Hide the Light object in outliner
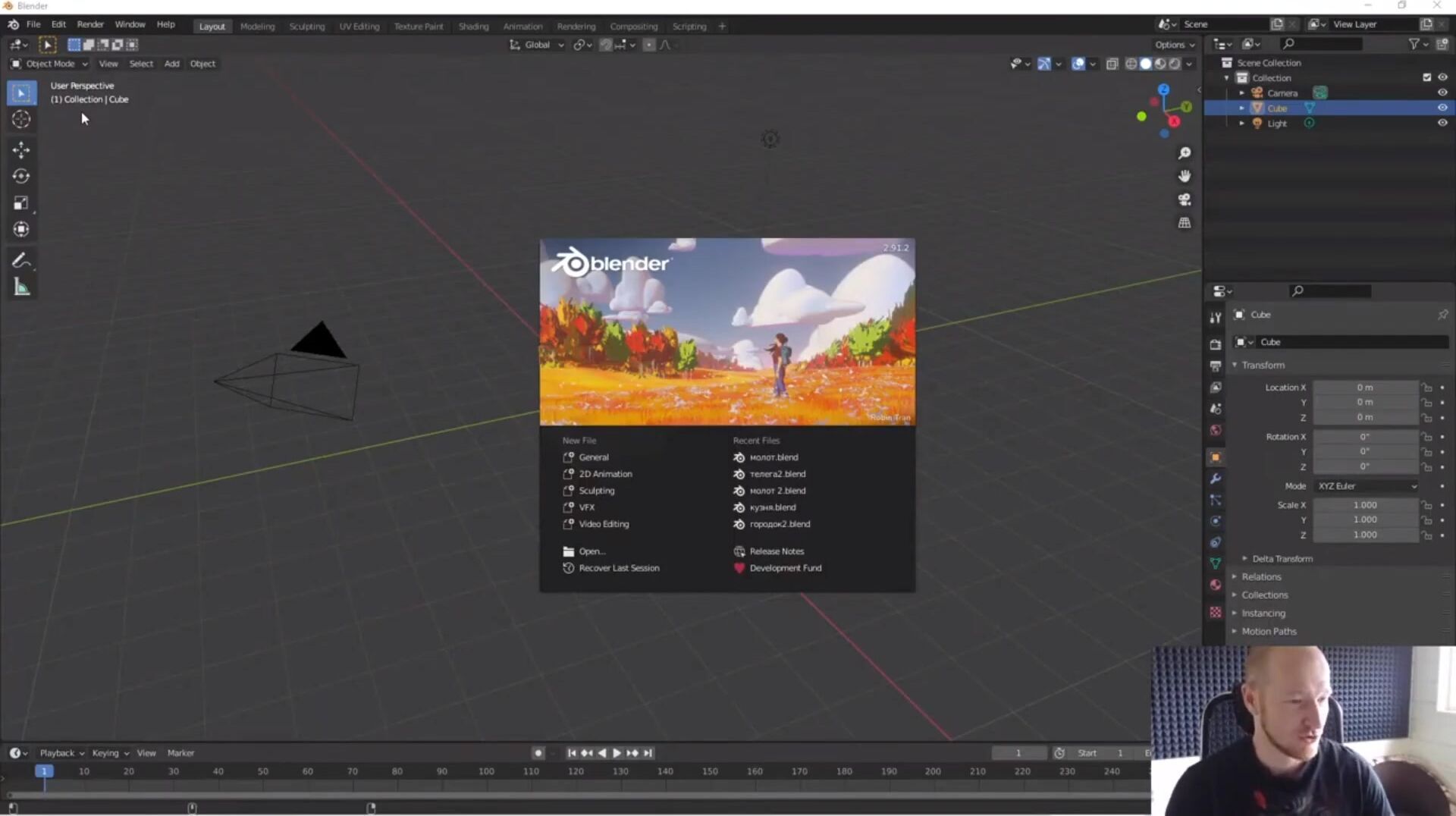This screenshot has width=1456, height=816. (x=1442, y=123)
